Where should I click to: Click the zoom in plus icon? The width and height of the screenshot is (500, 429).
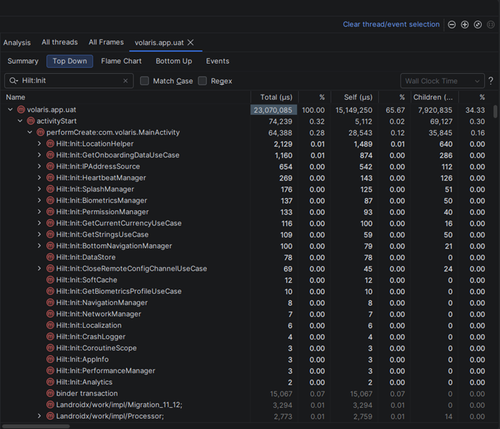[x=465, y=25]
